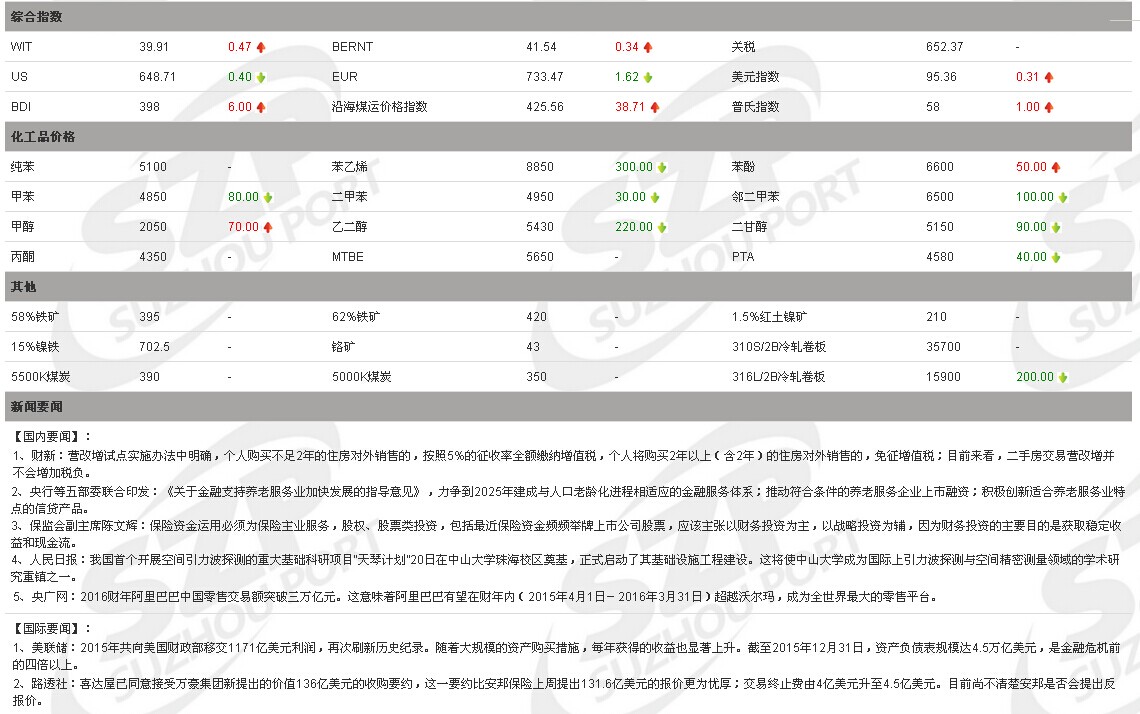Click the 美联储 international news item
1140x714 pixels.
pyautogui.click(x=566, y=656)
